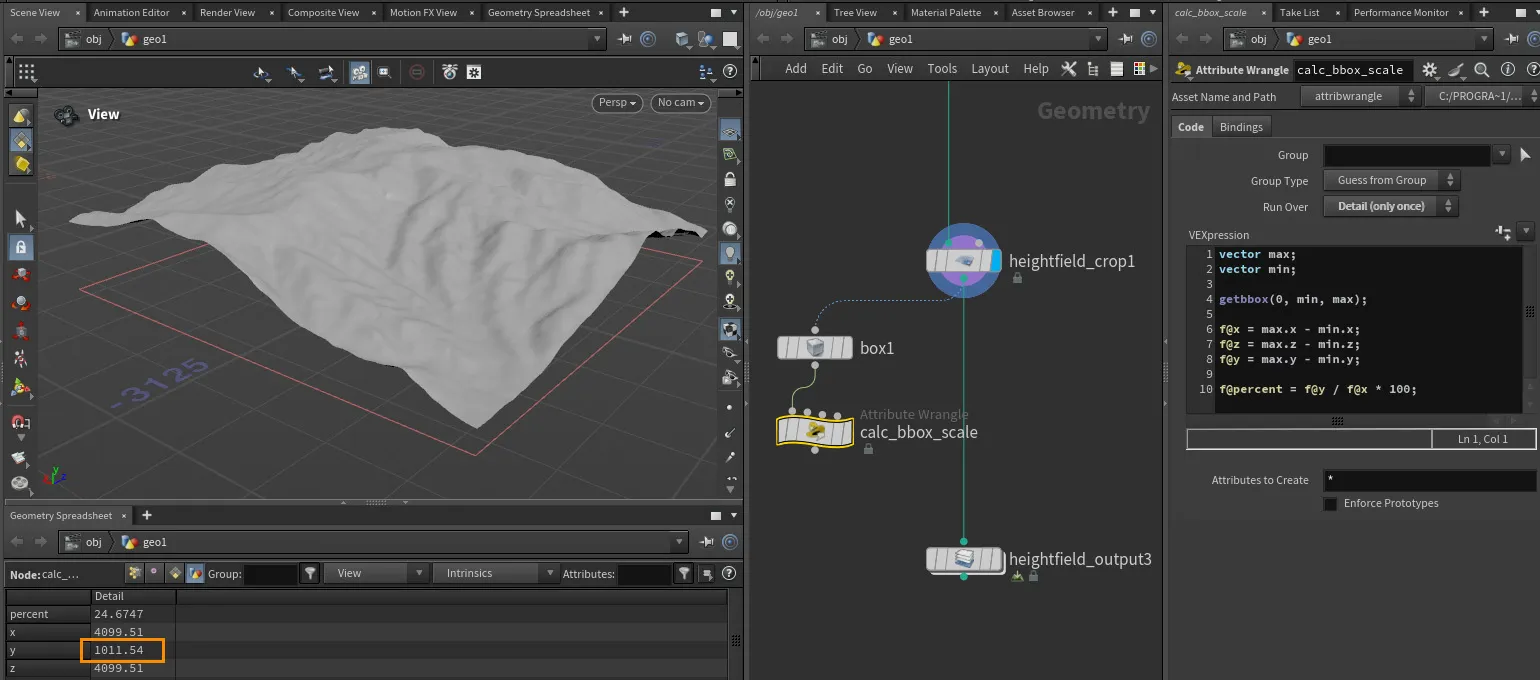The image size is (1540, 680).
Task: Click the spreadsheet Attributes filter funnel icon
Action: (684, 573)
